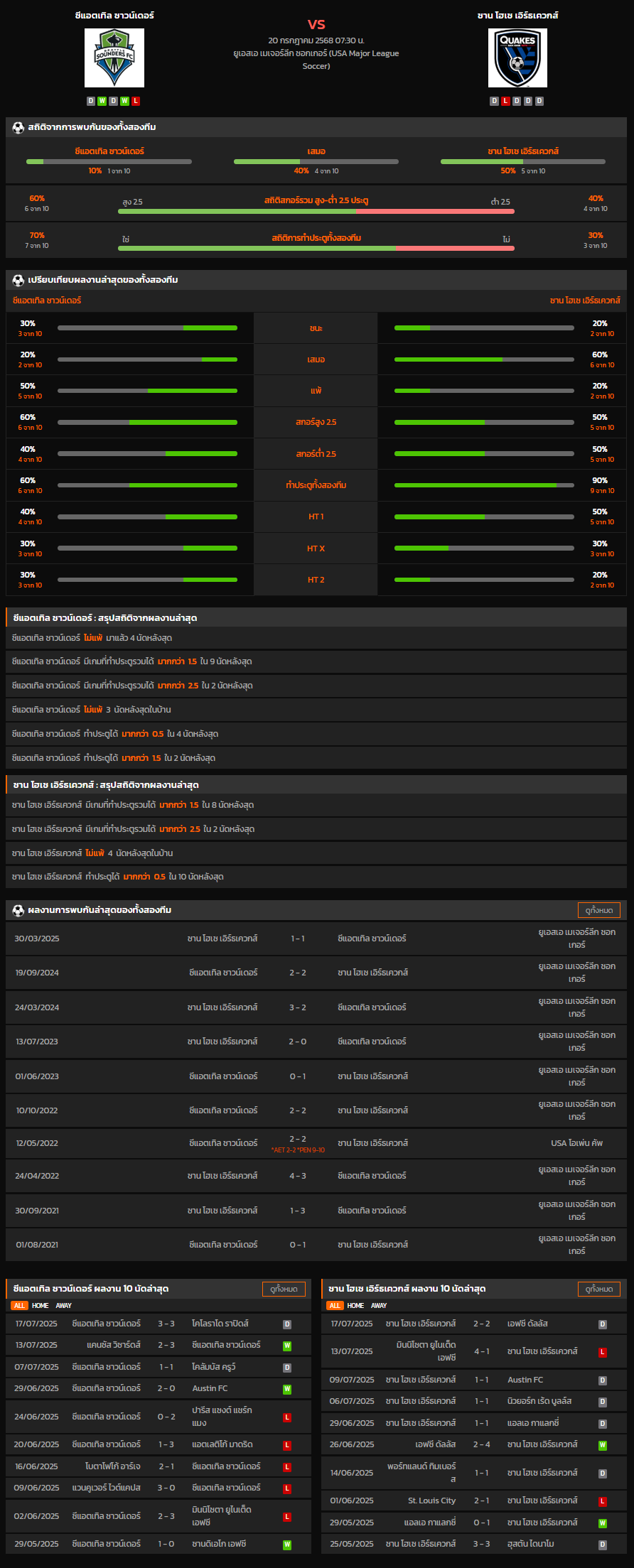
Task: Click the 01/08/2021 head-to-head match row
Action: 316,1245
